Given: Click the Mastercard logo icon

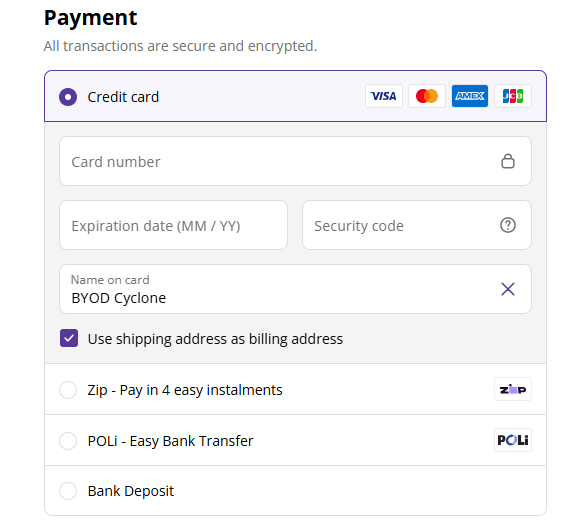Looking at the screenshot, I should coord(426,96).
